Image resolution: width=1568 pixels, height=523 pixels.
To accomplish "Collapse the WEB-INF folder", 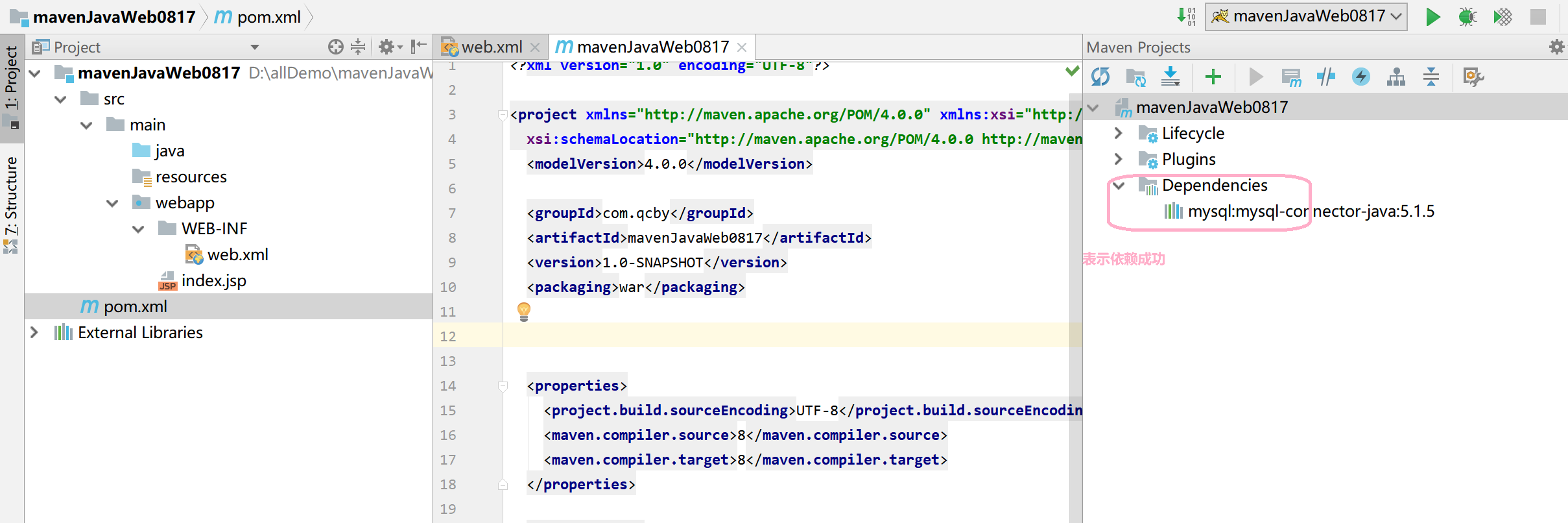I will click(138, 229).
